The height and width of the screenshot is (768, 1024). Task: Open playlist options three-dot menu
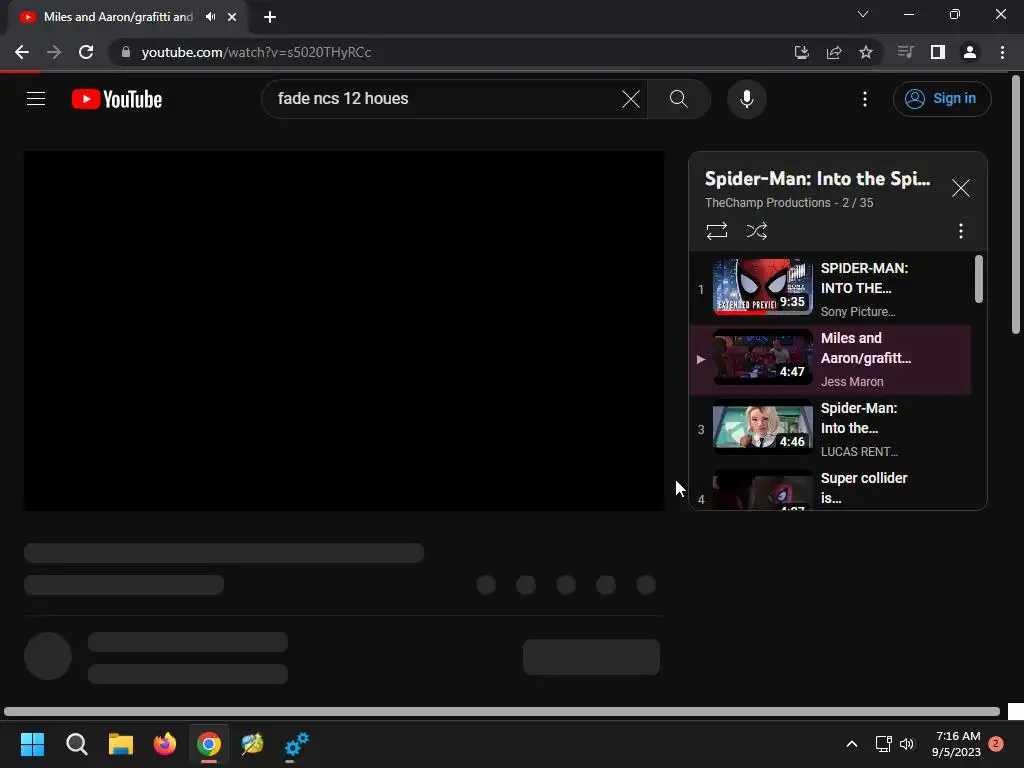pos(960,231)
